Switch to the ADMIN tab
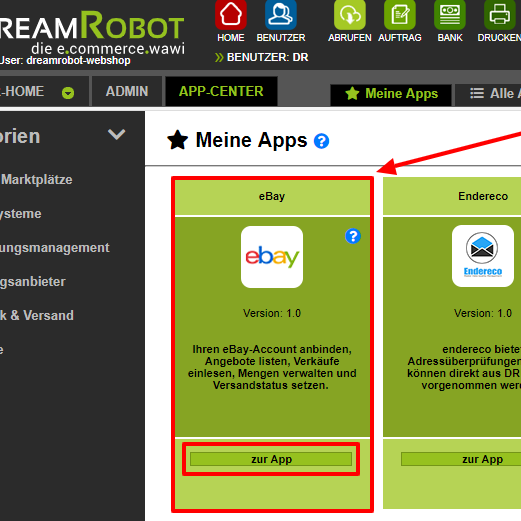 pos(127,91)
